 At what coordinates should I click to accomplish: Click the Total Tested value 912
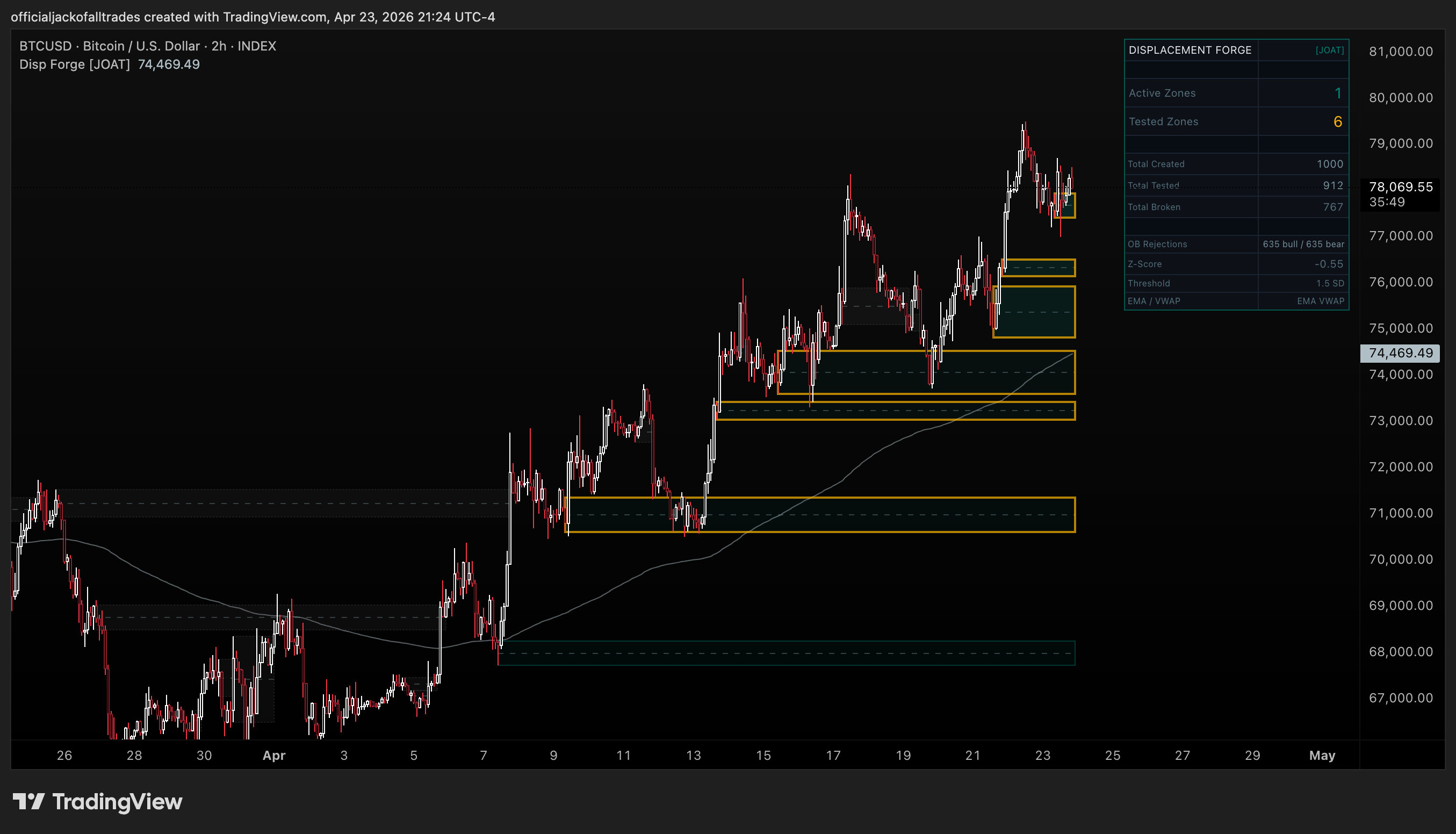pos(1333,185)
